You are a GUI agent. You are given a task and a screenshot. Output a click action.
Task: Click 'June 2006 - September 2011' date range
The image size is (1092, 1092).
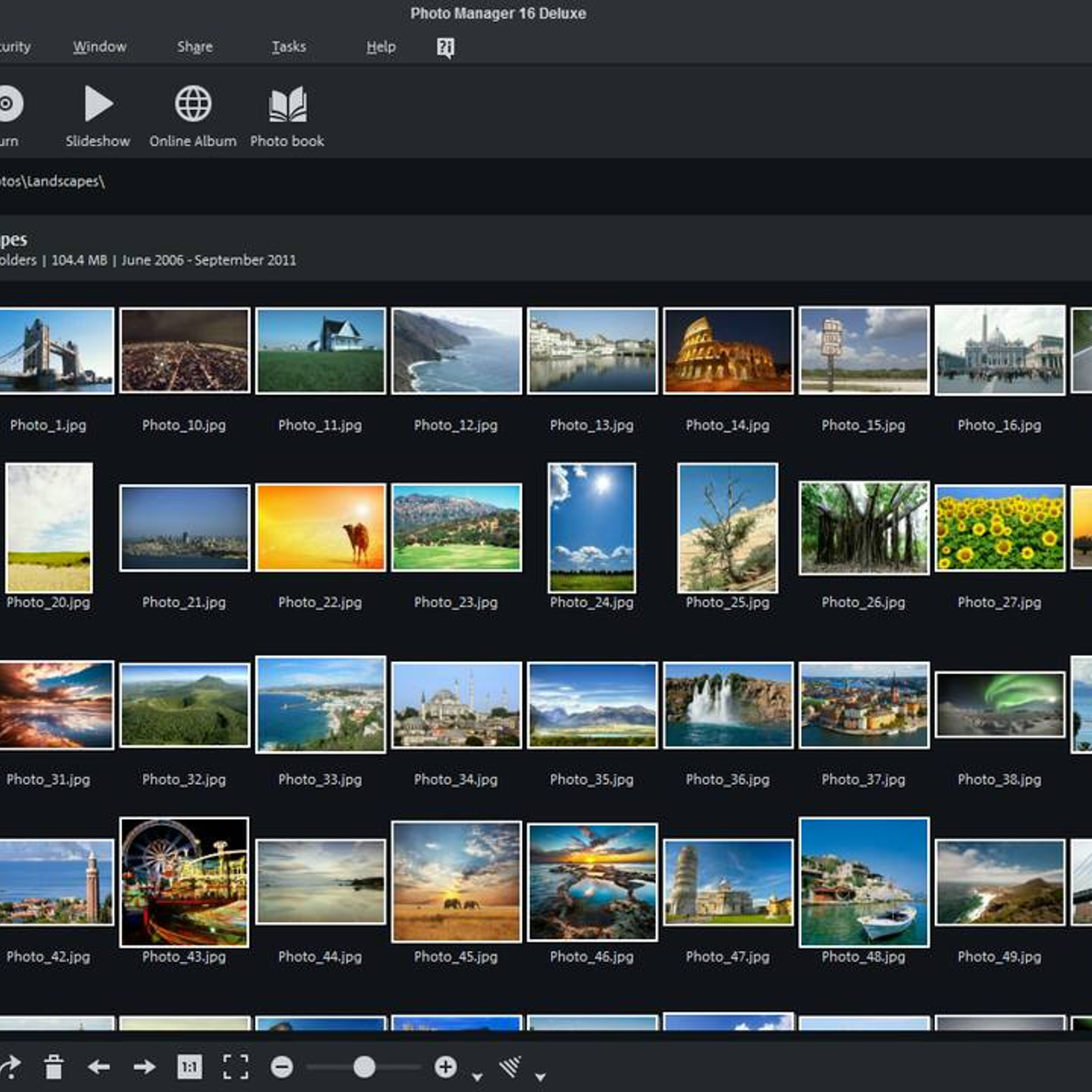209,260
